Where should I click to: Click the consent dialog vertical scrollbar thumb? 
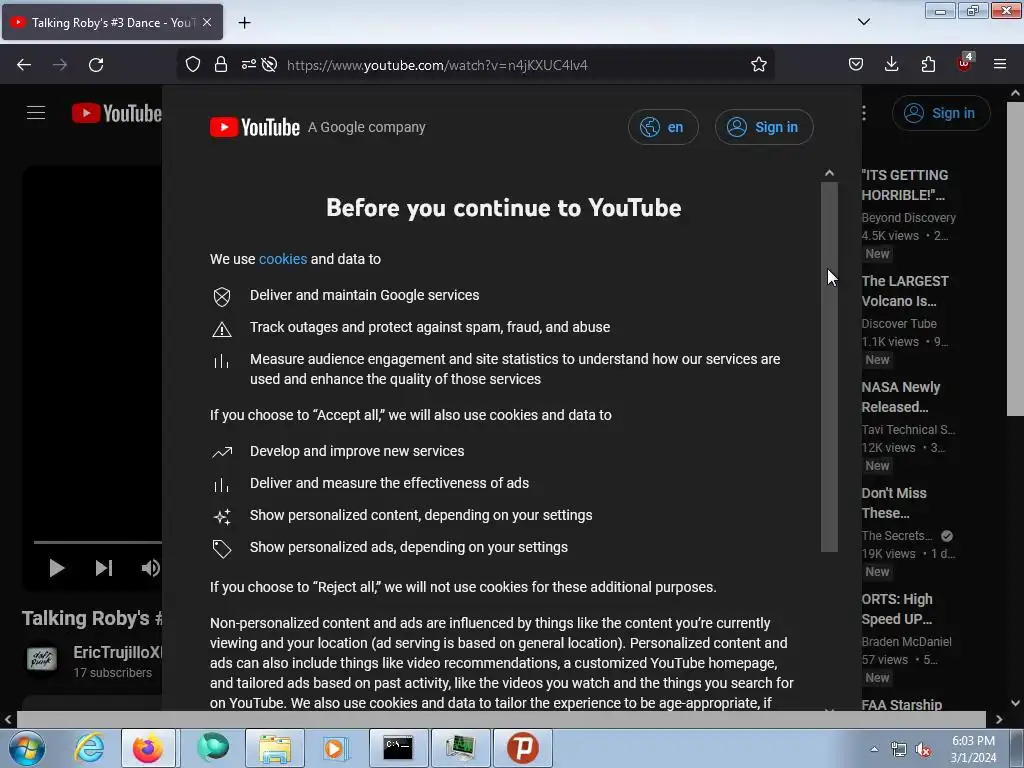point(829,367)
